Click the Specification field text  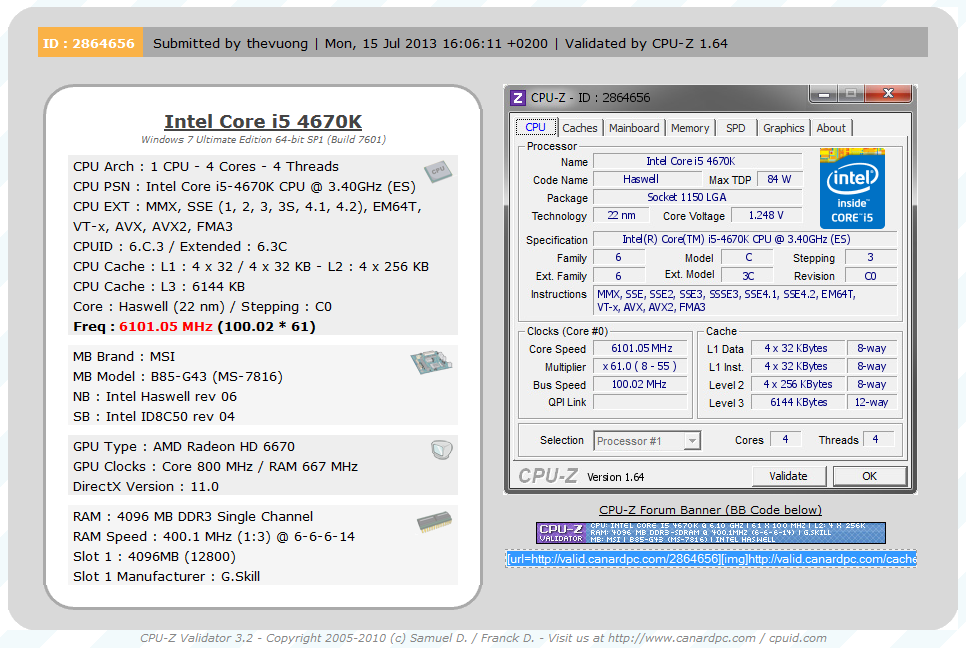pyautogui.click(x=745, y=239)
